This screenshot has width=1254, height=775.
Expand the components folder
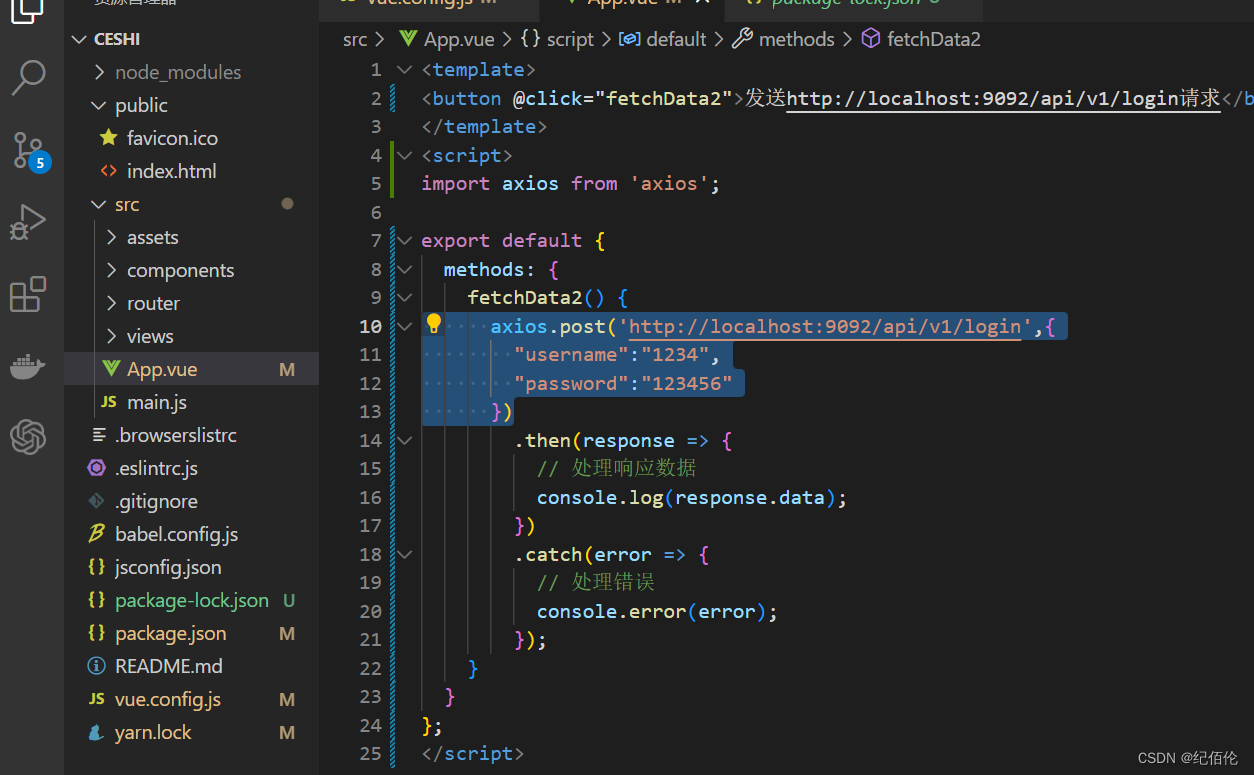tap(111, 270)
